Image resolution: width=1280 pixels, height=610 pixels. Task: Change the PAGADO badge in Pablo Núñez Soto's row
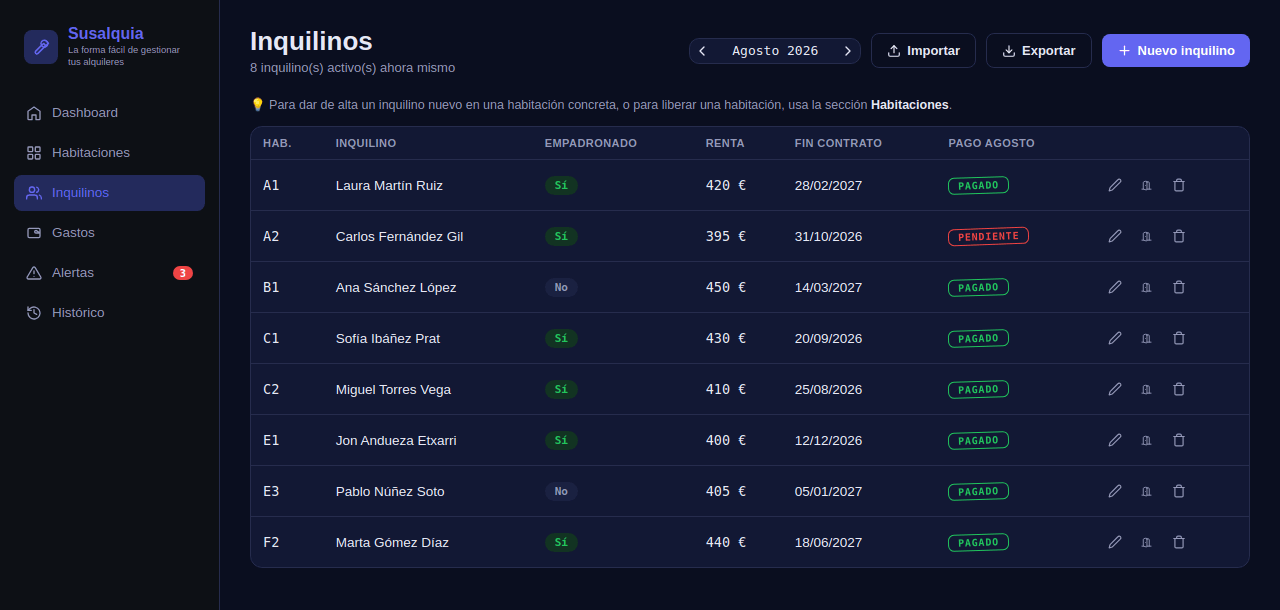pyautogui.click(x=978, y=491)
